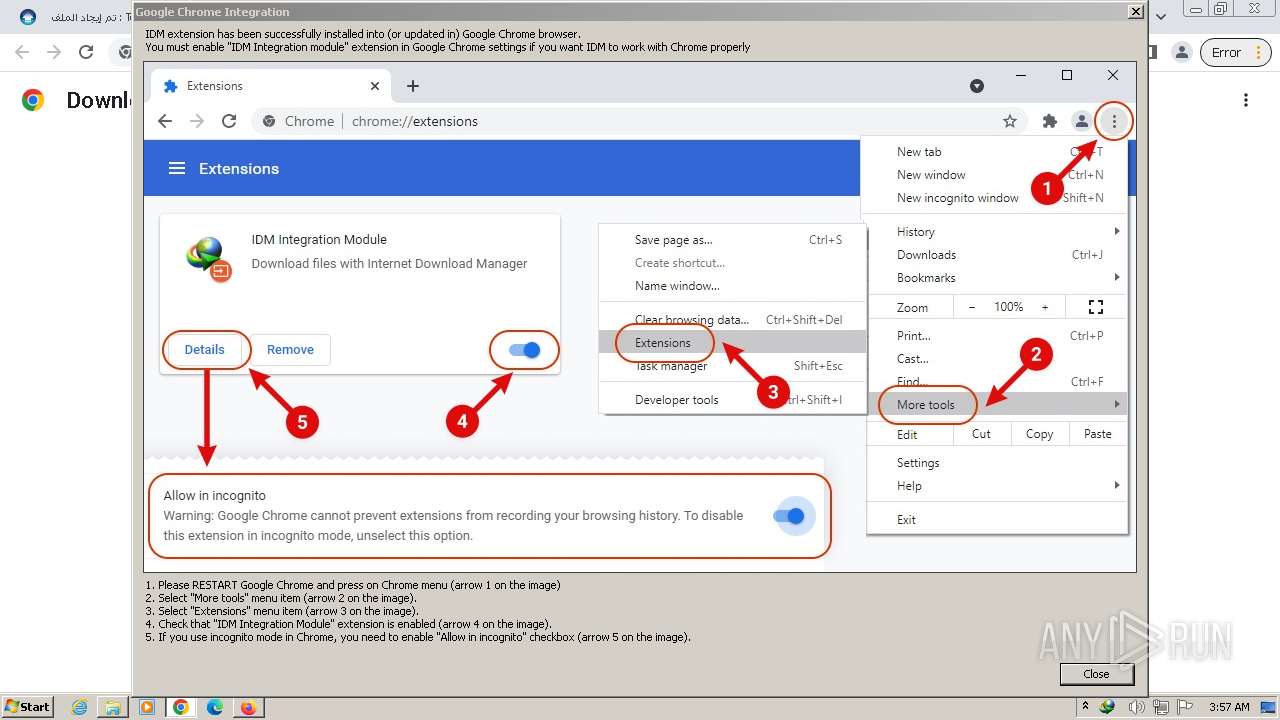Image resolution: width=1280 pixels, height=720 pixels.
Task: Open Windows Media Player from the taskbar
Action: click(x=147, y=707)
